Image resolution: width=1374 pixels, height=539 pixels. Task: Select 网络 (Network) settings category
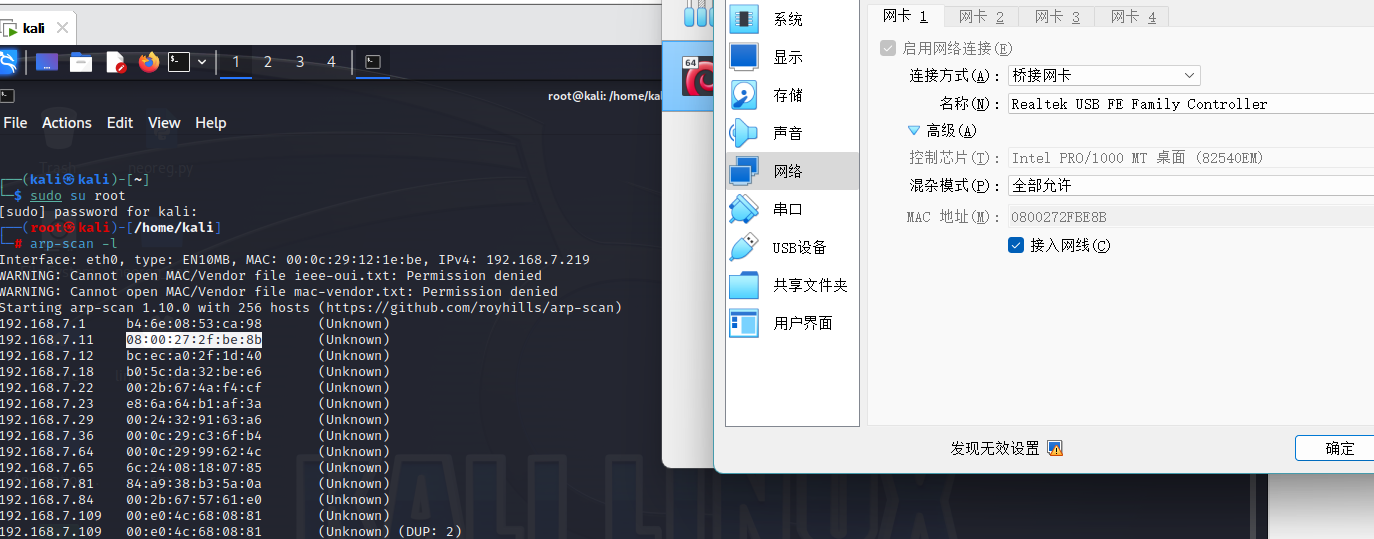tap(792, 171)
